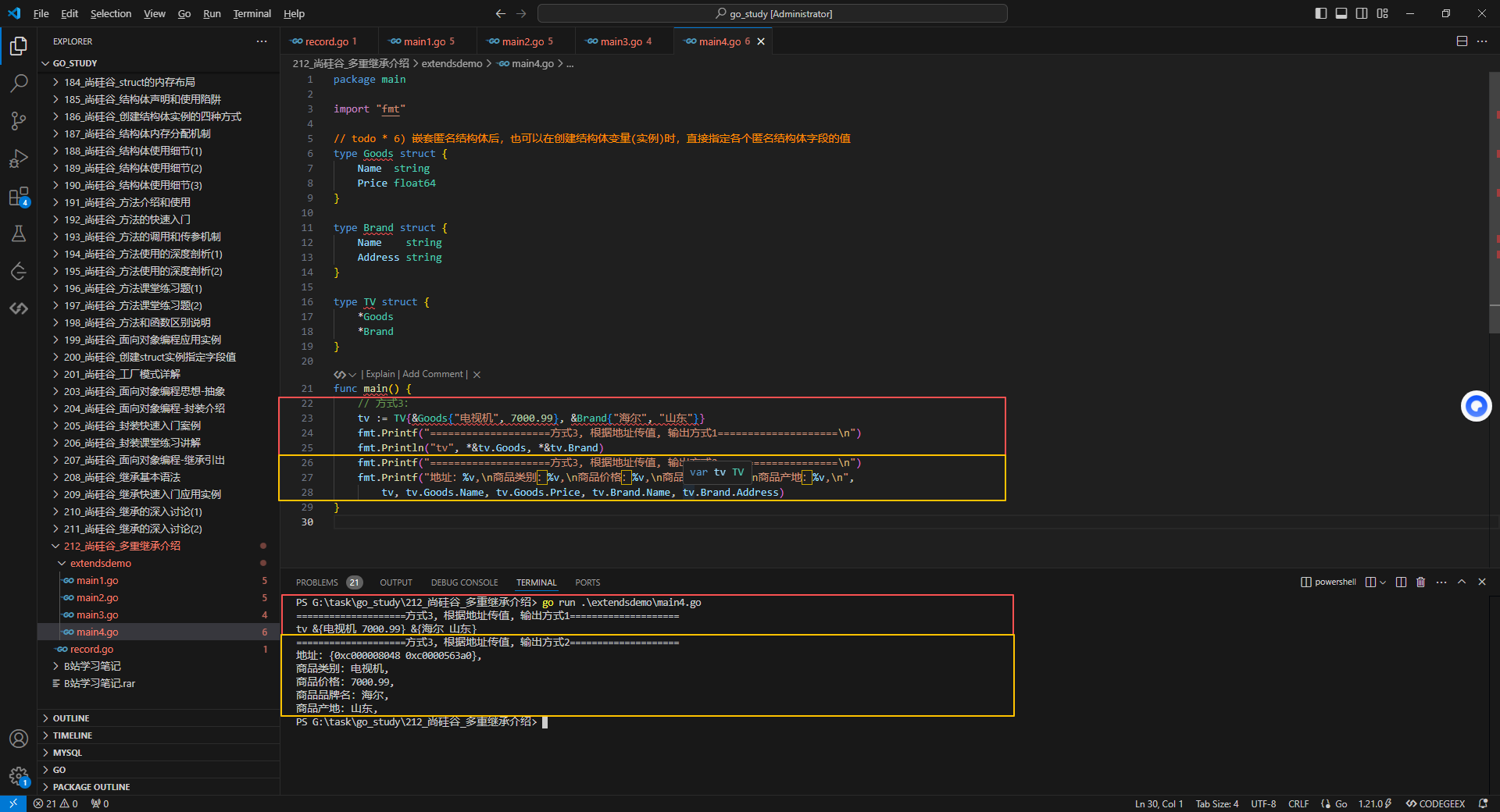Close the main4.go editor tab
Image resolution: width=1500 pixels, height=812 pixels.
(761, 41)
